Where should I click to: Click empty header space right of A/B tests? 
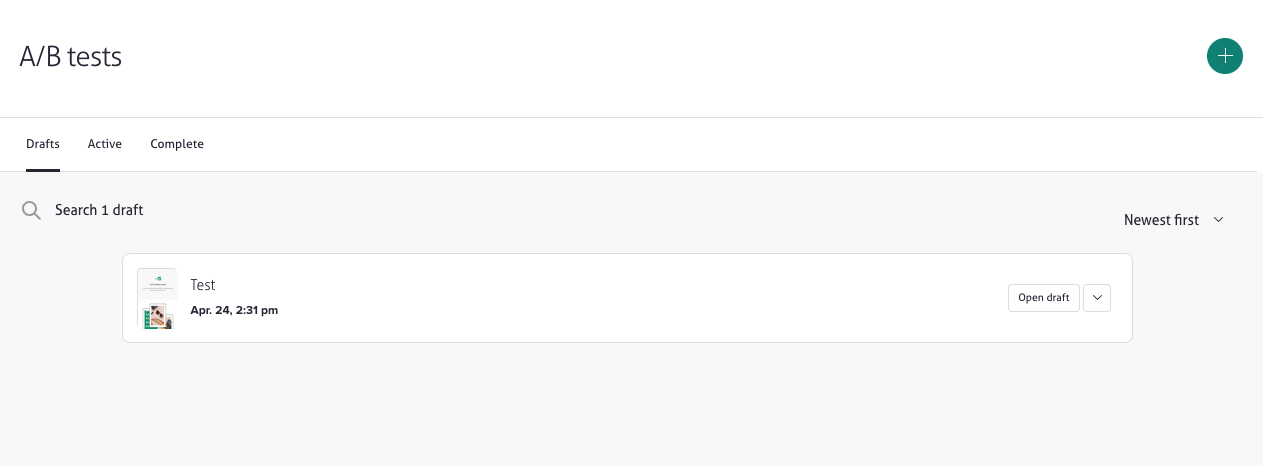click(x=650, y=57)
